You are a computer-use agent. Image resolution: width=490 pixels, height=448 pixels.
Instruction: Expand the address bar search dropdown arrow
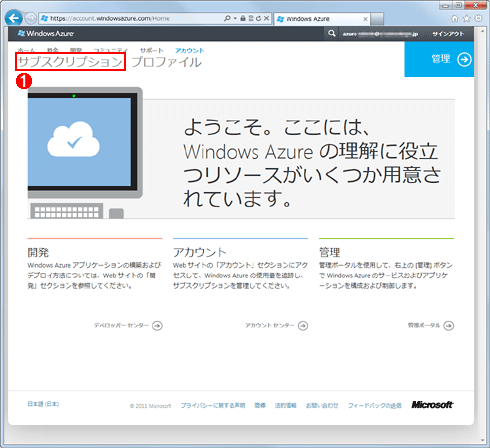point(235,19)
